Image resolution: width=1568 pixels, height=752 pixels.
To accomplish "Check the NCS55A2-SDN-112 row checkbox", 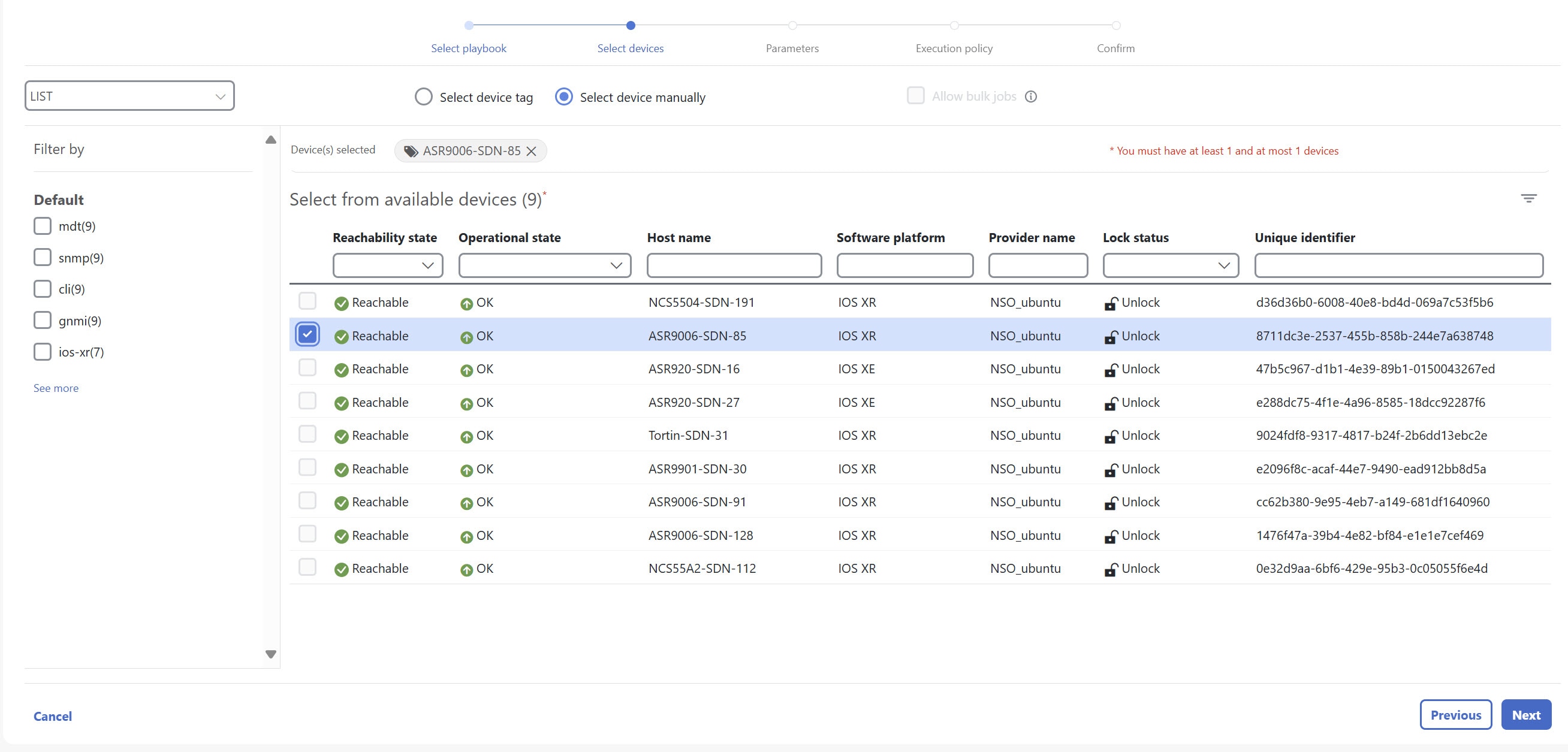I will coord(307,567).
